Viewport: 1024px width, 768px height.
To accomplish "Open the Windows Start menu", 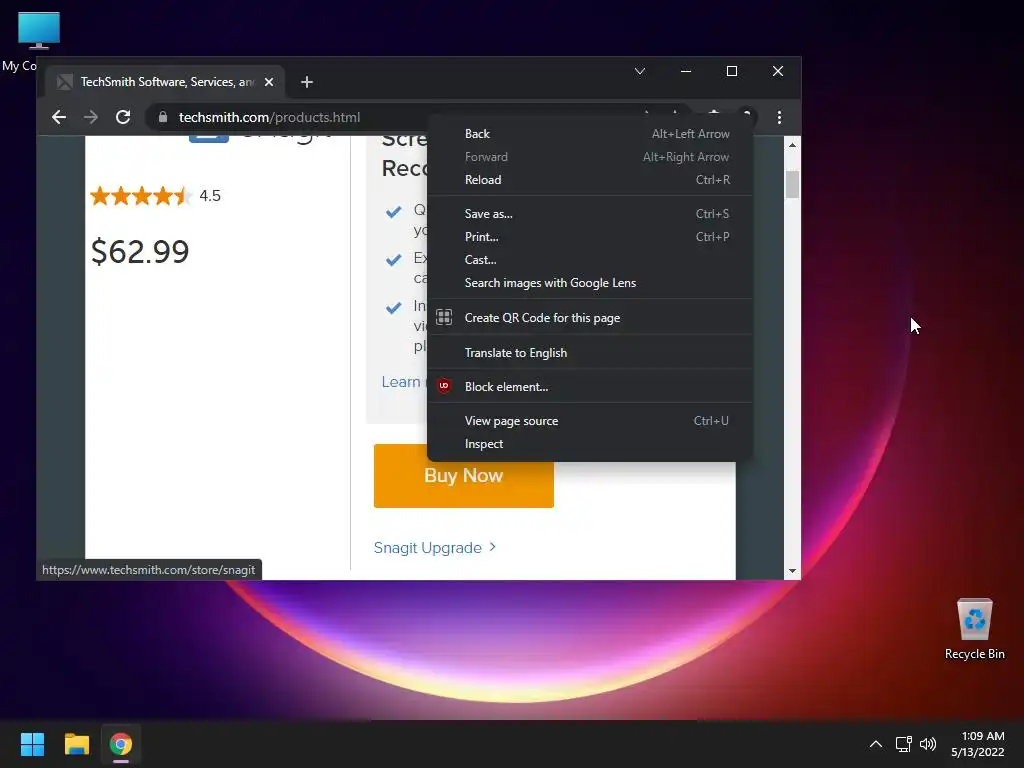I will pyautogui.click(x=32, y=744).
